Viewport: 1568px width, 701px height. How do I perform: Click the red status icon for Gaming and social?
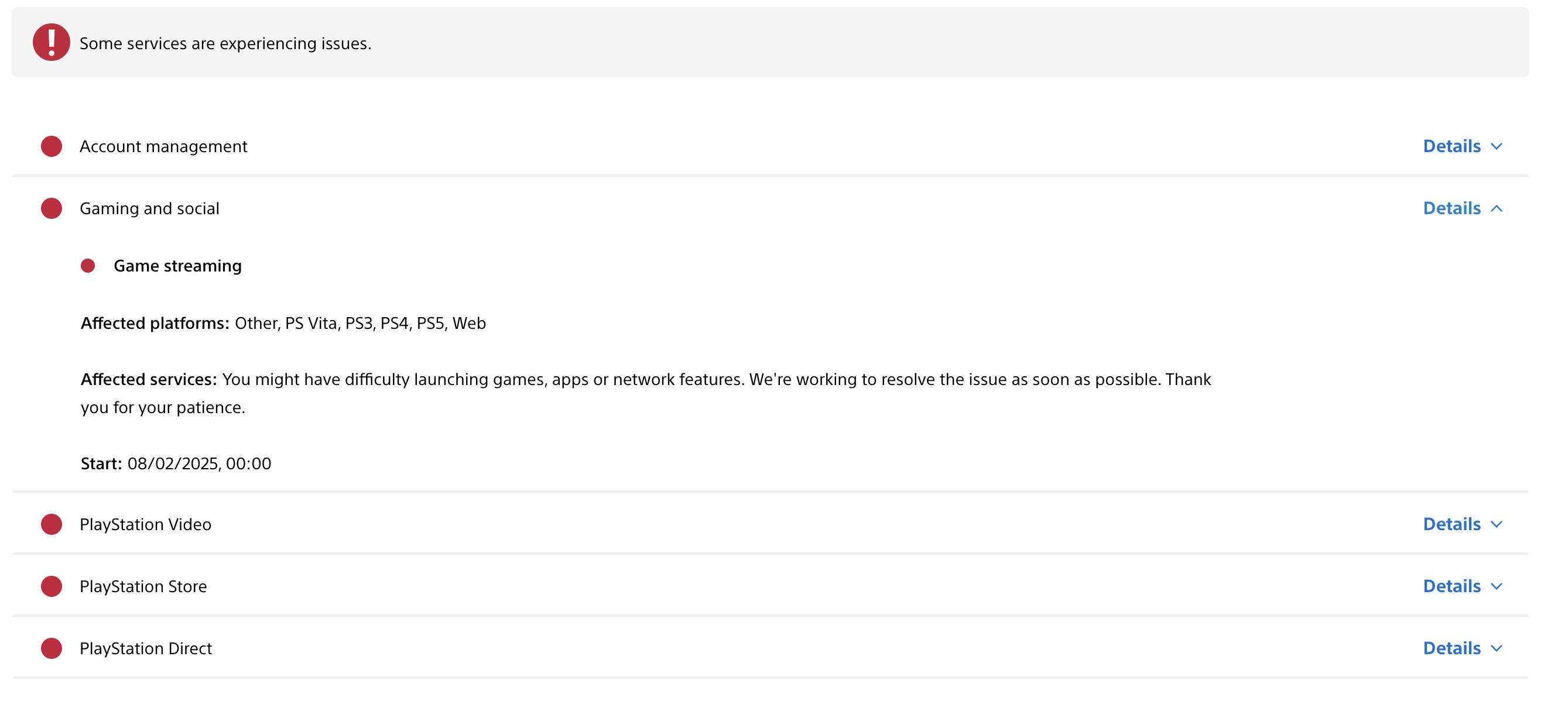pyautogui.click(x=52, y=208)
